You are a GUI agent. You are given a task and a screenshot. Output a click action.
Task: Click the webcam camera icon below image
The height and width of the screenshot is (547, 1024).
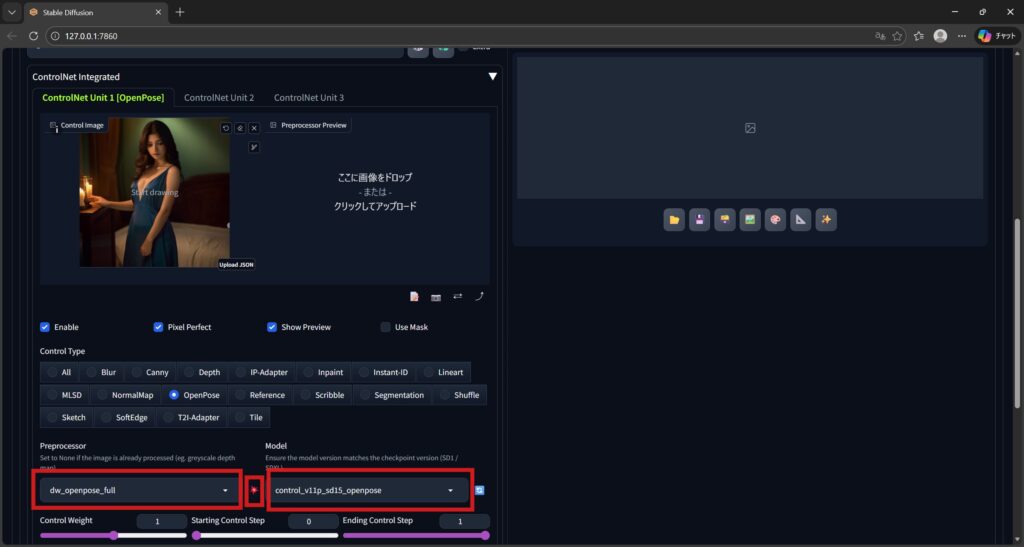[x=436, y=297]
